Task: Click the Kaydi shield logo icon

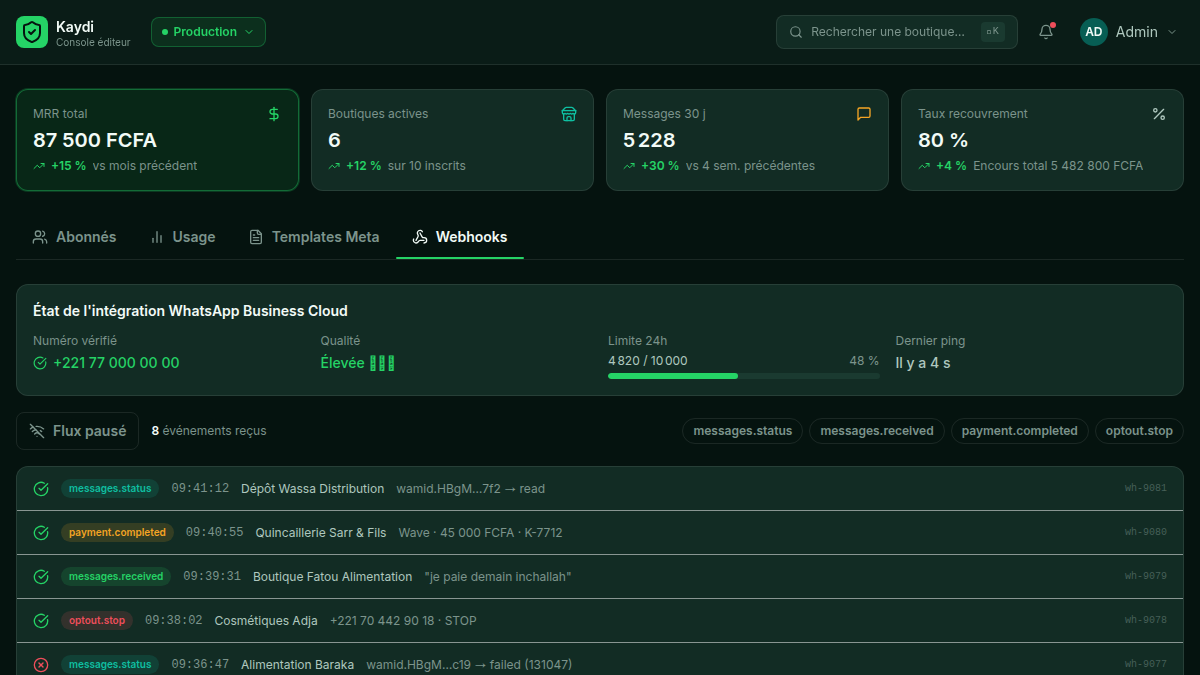Action: pos(32,32)
